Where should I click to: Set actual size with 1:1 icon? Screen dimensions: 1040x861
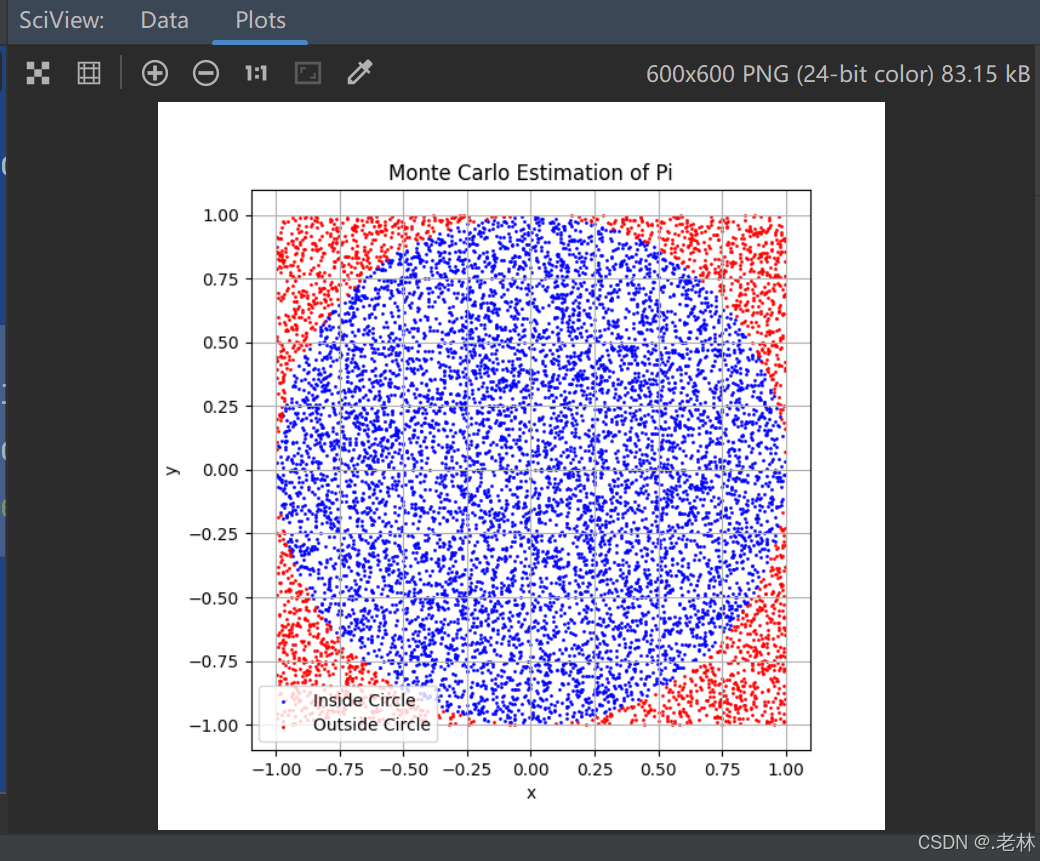pos(256,73)
